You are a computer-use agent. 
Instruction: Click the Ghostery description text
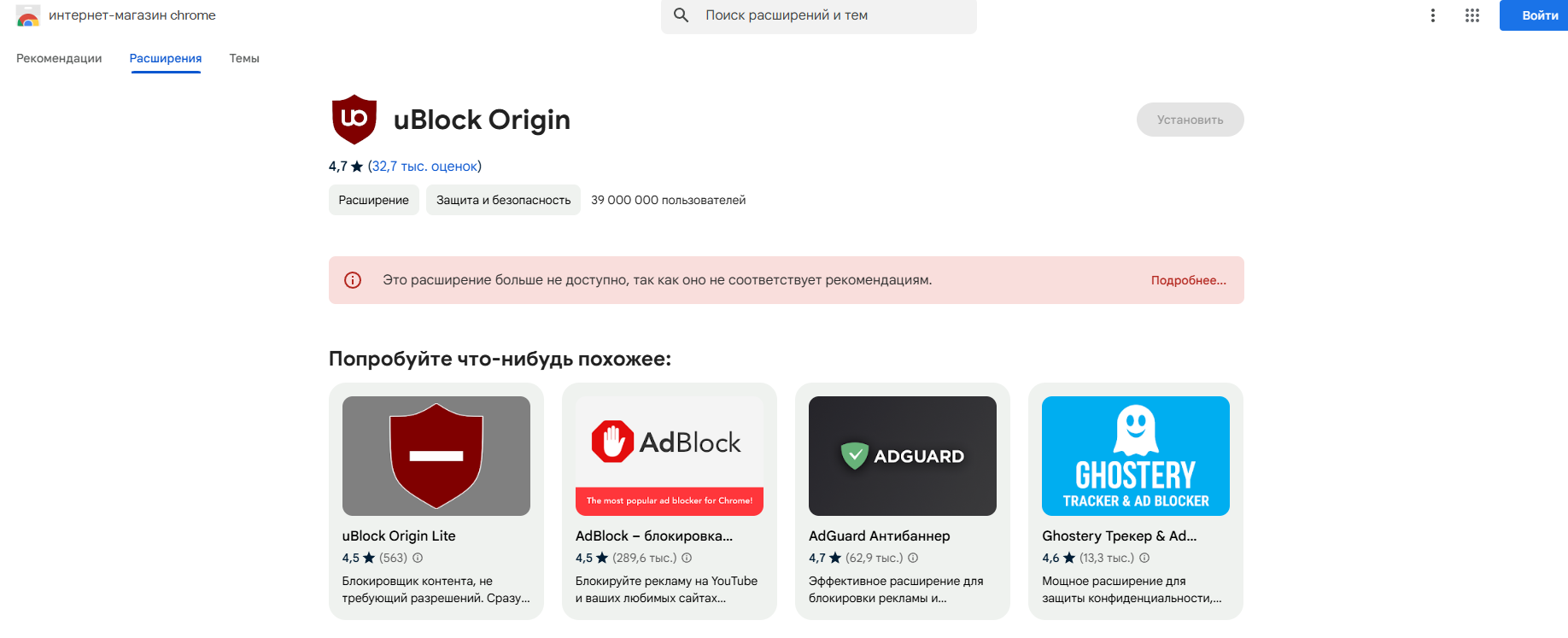click(x=1132, y=589)
